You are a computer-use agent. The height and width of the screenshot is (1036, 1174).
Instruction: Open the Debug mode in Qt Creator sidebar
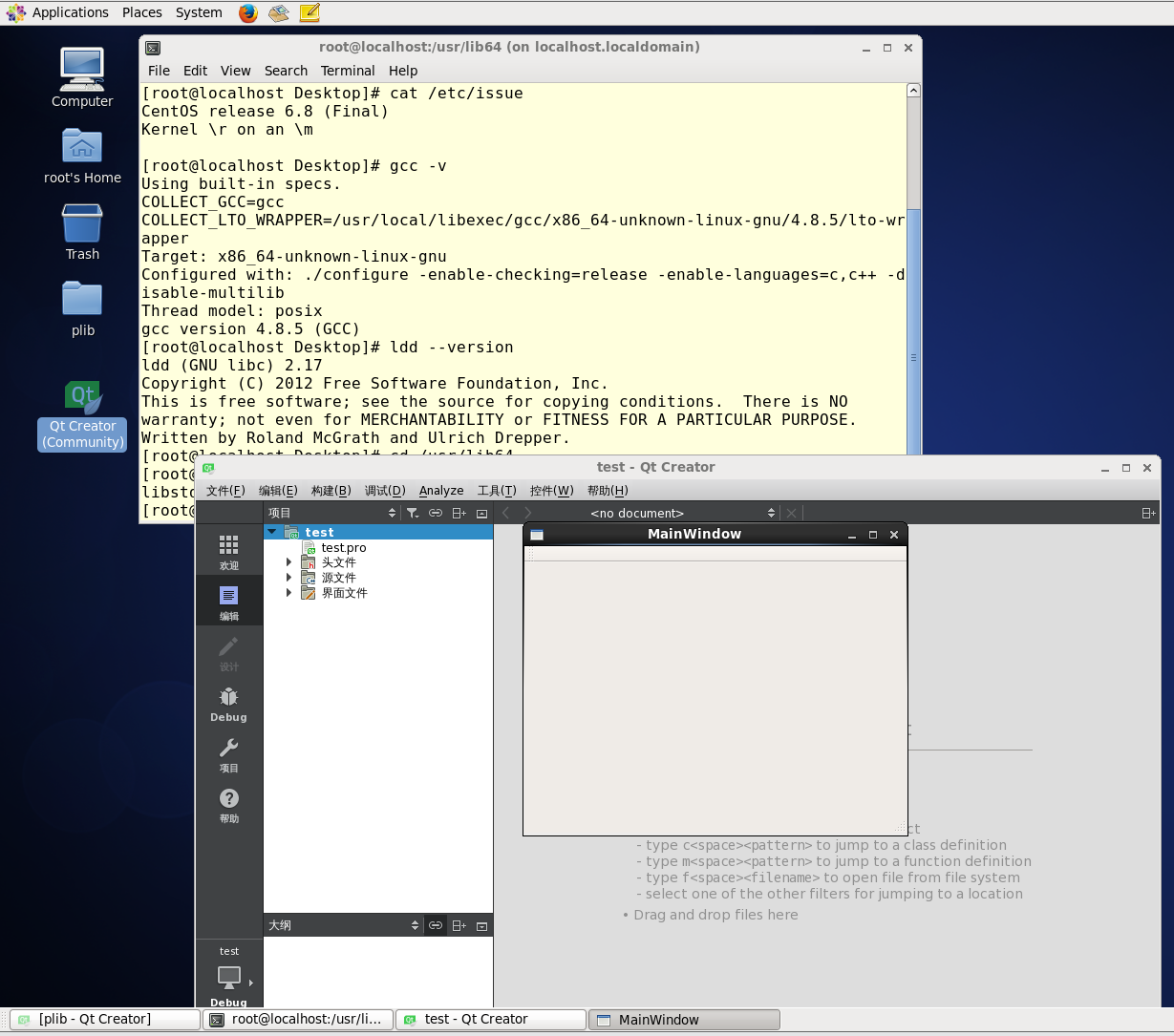229,704
